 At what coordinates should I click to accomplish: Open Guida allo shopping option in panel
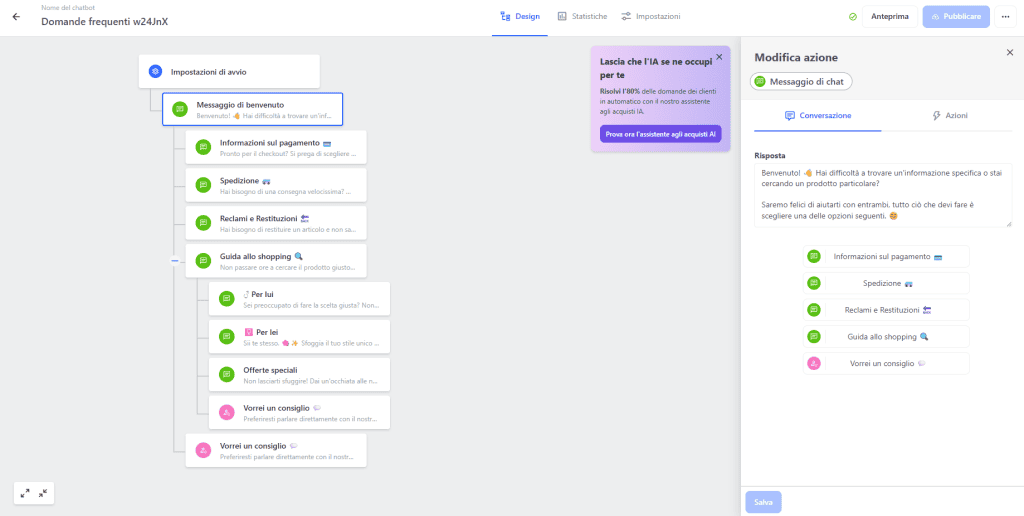coord(886,336)
